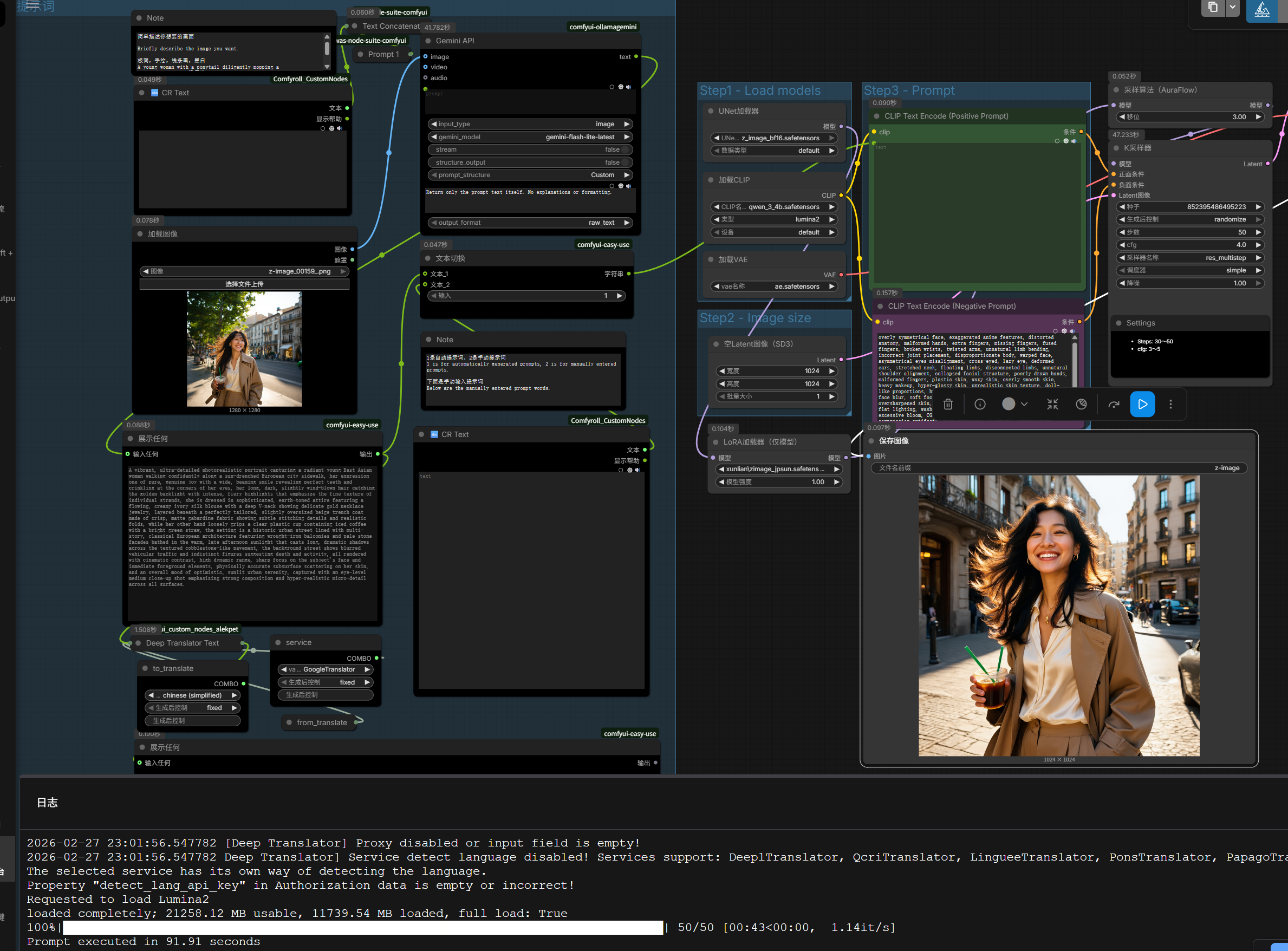Click the bypass node icon in toolbar
The width and height of the screenshot is (1288, 951).
(1081, 404)
